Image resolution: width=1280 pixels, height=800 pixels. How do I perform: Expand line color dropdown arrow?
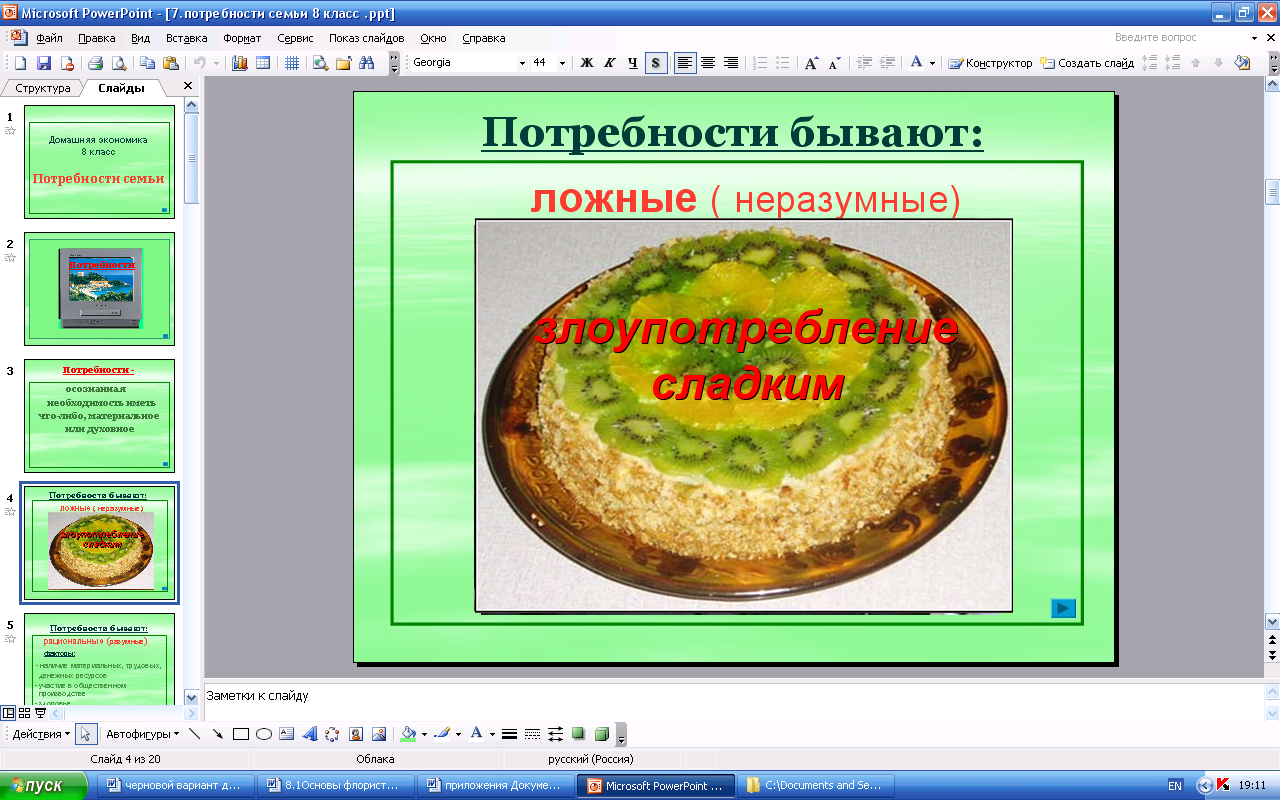click(458, 734)
